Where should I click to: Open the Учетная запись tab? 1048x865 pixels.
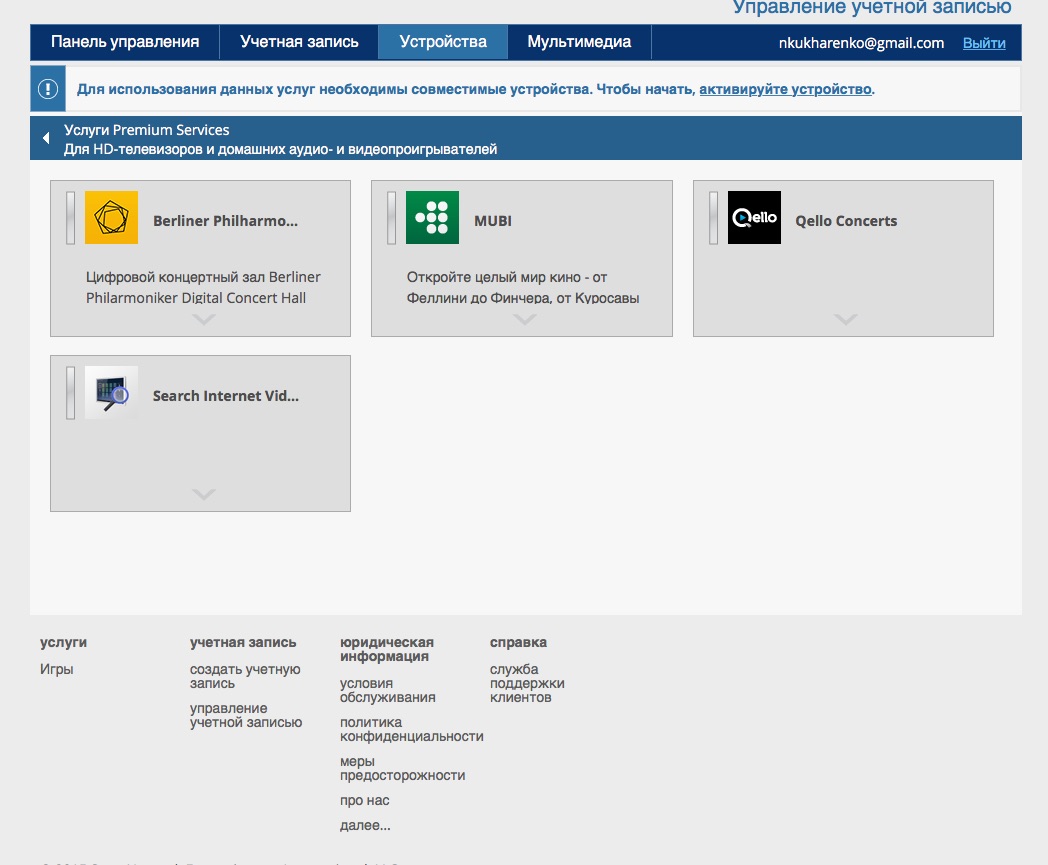point(299,42)
